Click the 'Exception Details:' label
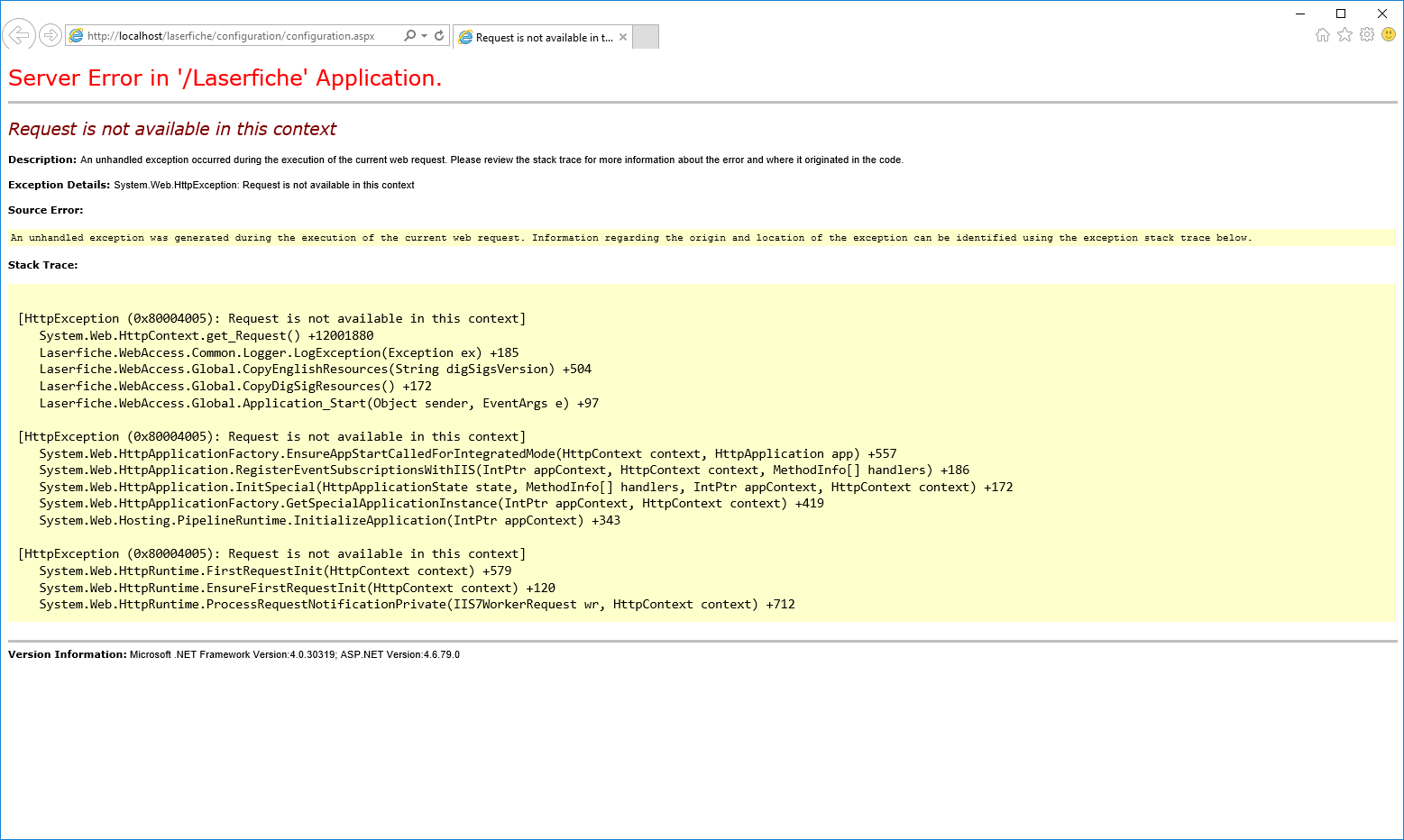This screenshot has width=1404, height=840. point(59,185)
